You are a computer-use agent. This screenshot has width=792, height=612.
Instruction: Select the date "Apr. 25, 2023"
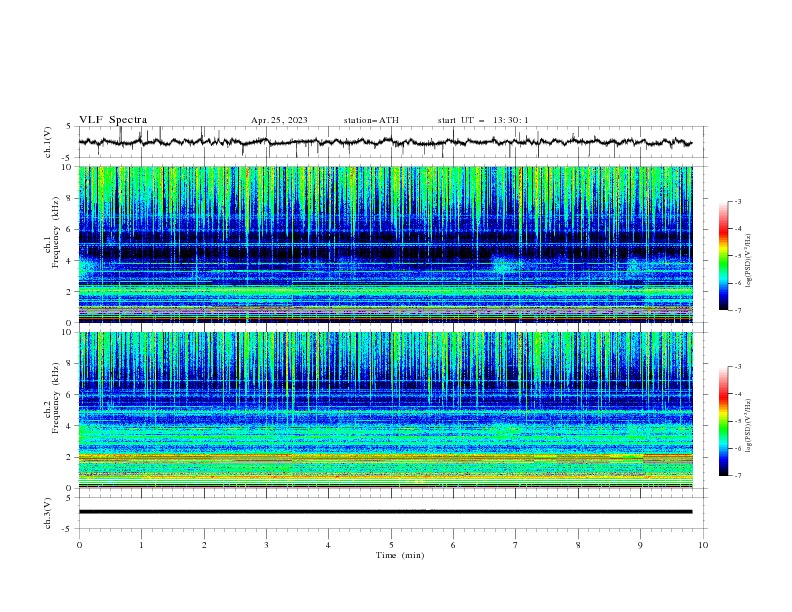(279, 120)
